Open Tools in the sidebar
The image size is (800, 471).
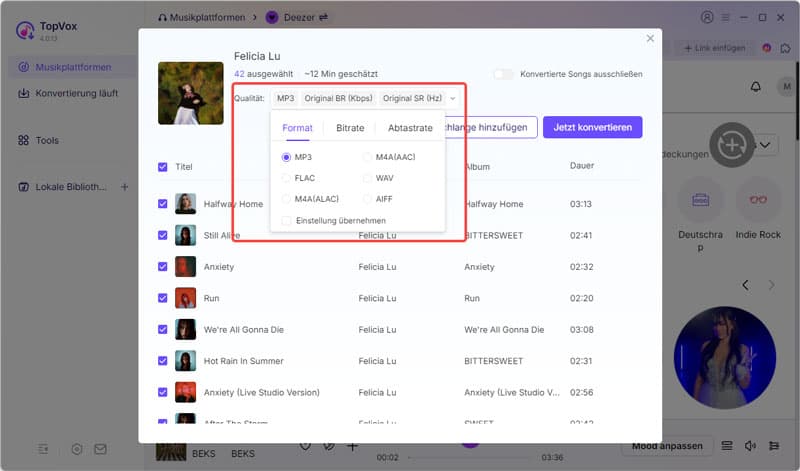pos(39,140)
